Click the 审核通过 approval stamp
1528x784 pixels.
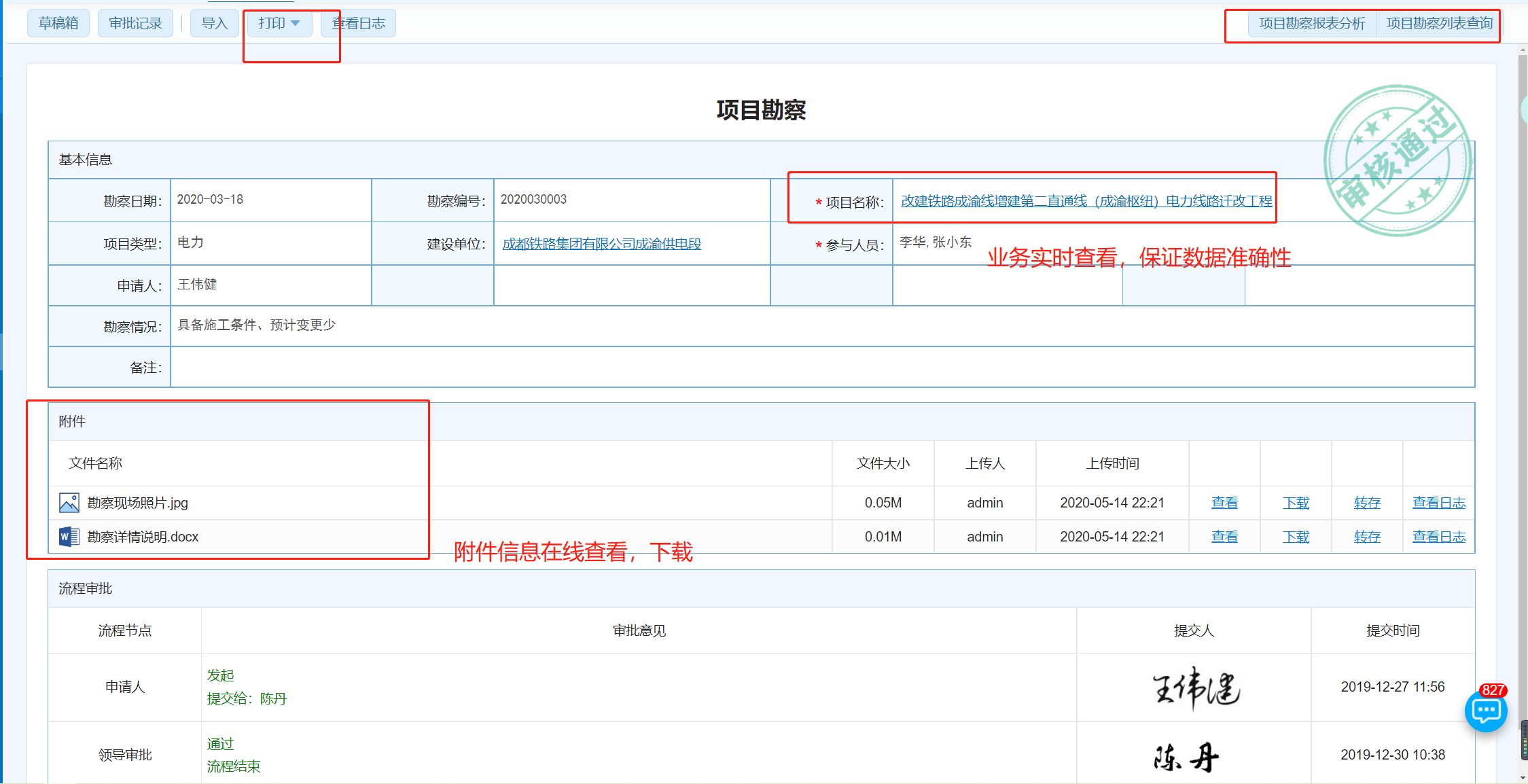[x=1398, y=161]
